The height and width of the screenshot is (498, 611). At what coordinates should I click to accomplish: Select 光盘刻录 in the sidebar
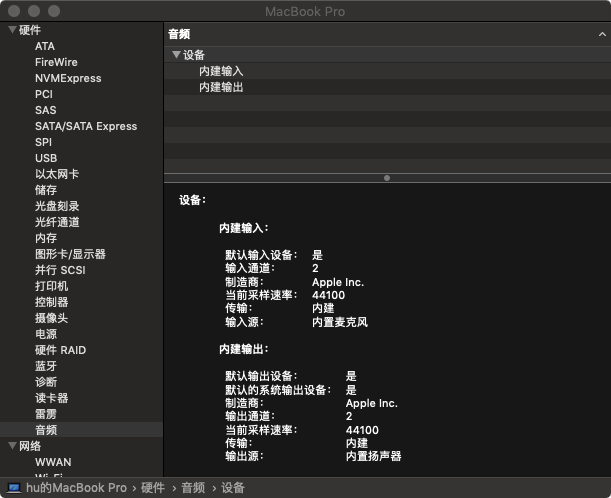(57, 206)
